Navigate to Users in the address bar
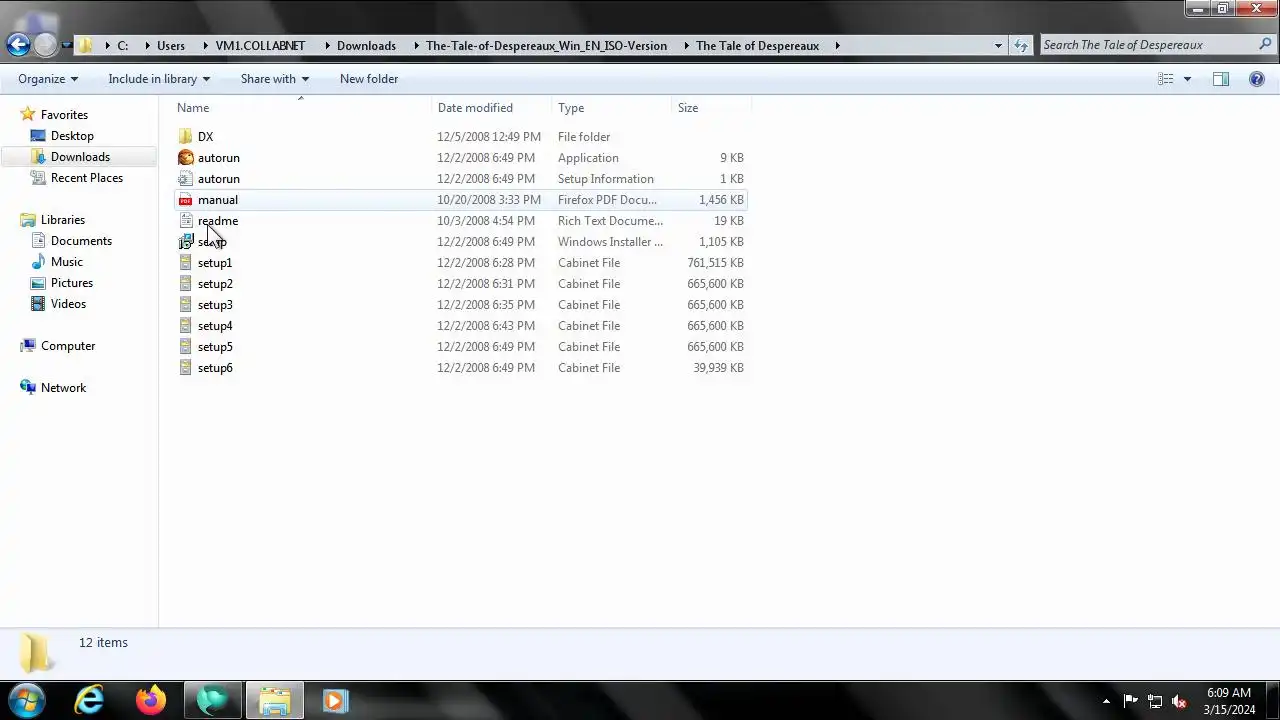Screen dimensions: 1280x720 click(171, 46)
